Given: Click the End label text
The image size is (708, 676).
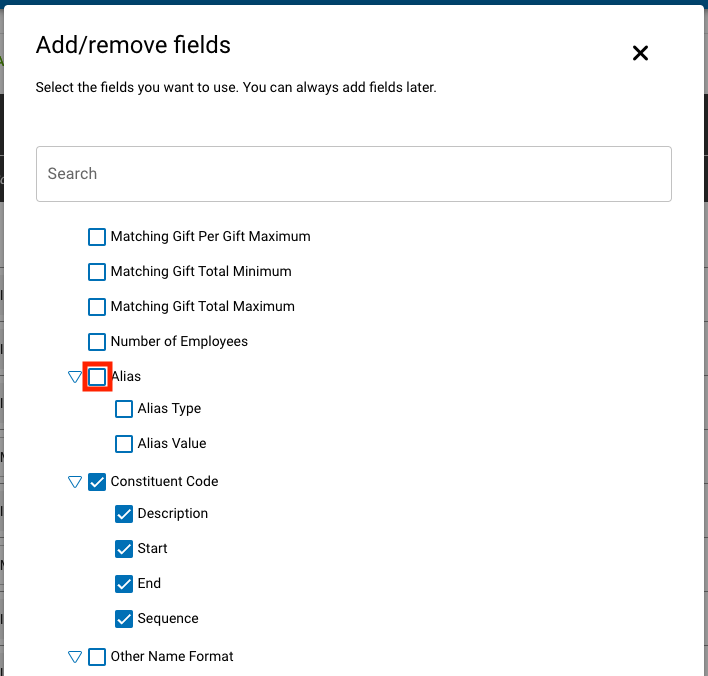Looking at the screenshot, I should click(x=149, y=583).
